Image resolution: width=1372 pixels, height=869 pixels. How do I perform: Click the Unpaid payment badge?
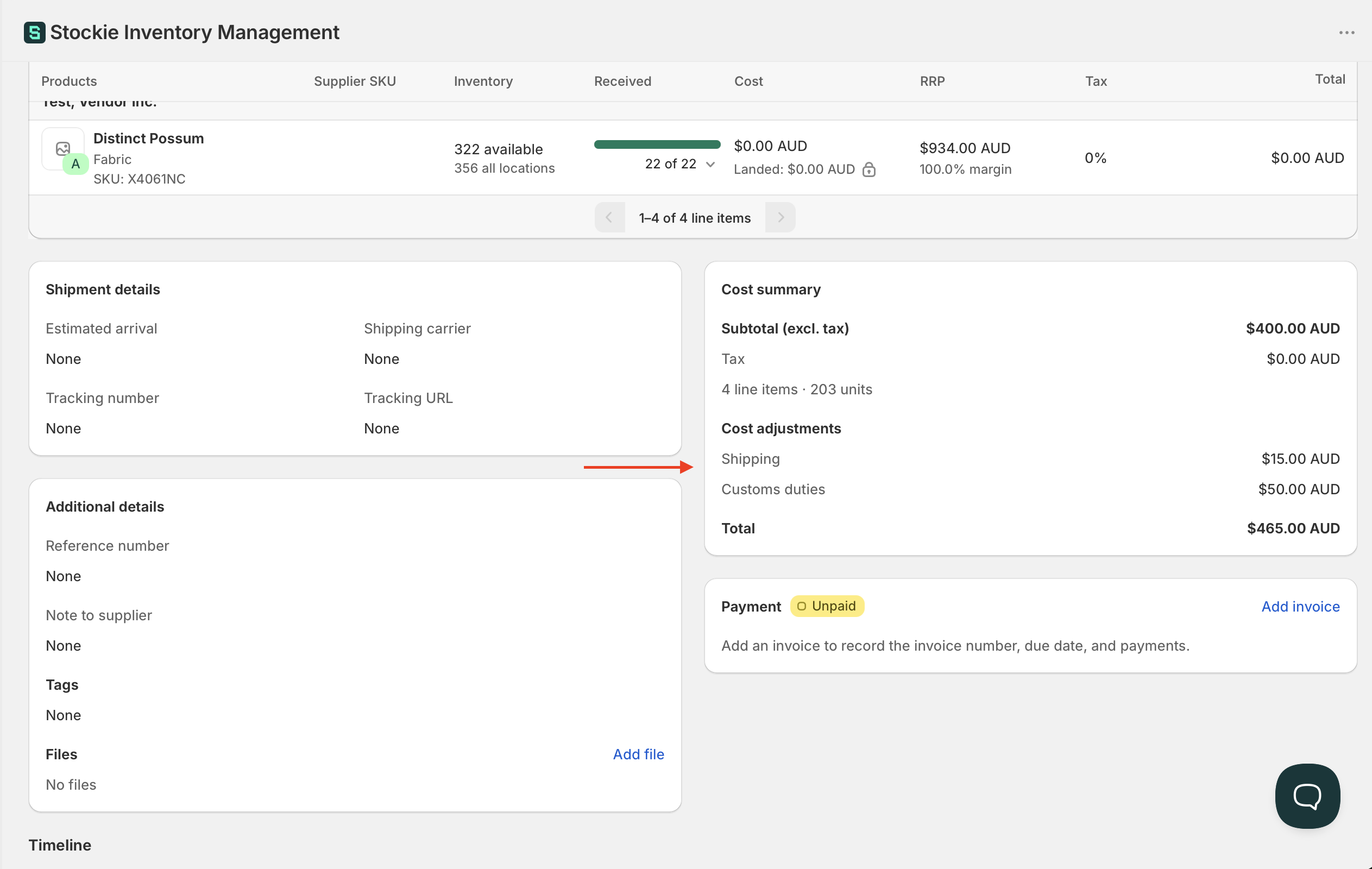click(827, 606)
